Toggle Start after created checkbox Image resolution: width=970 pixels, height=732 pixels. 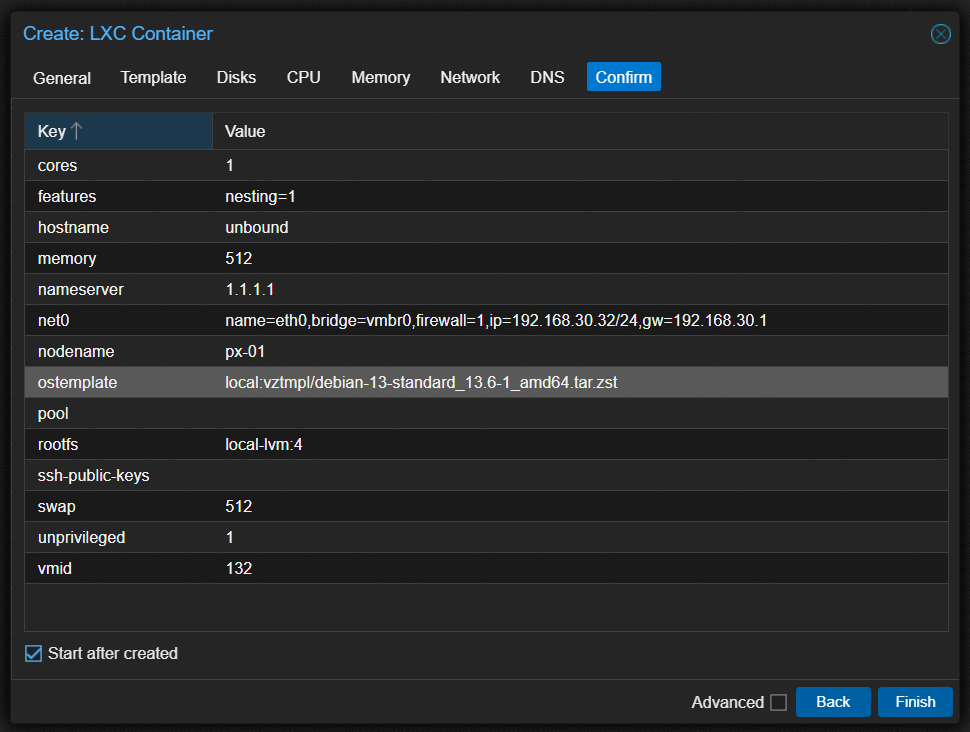tap(33, 653)
